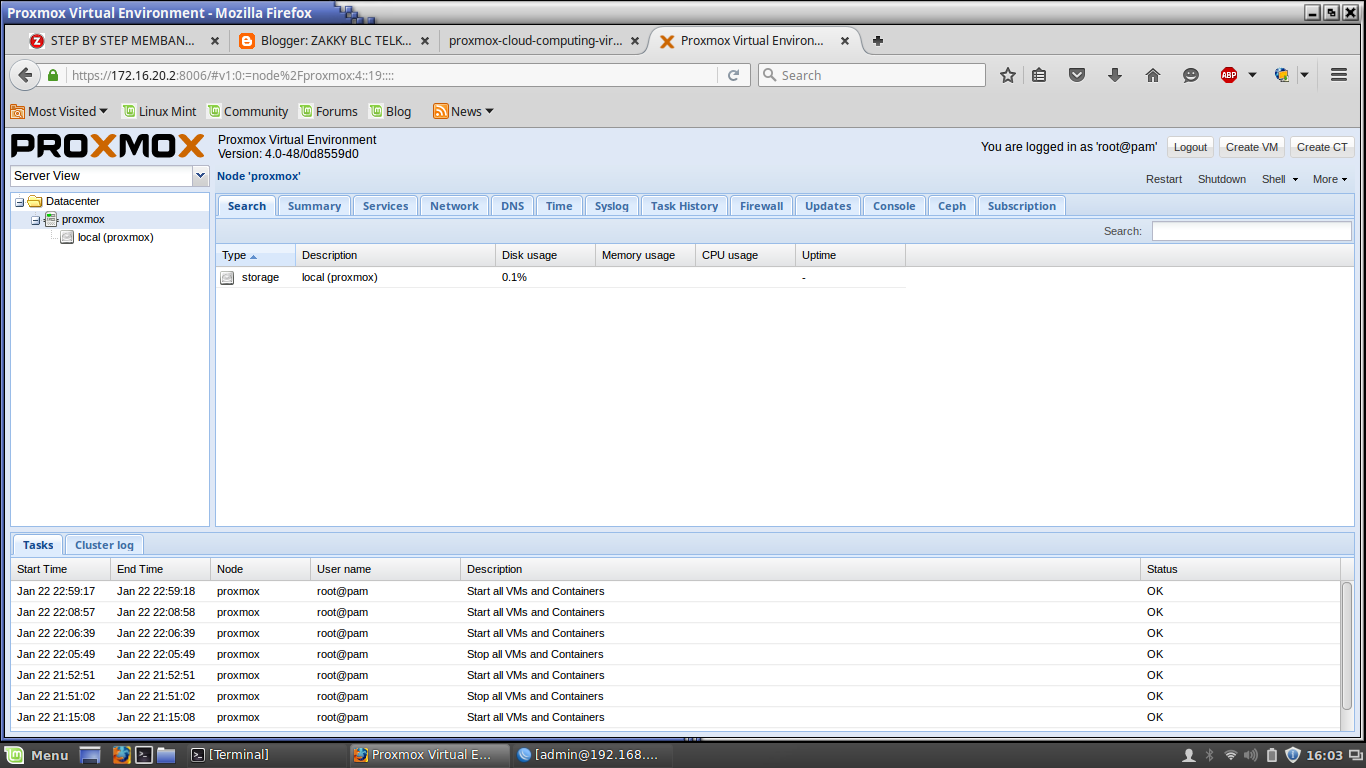Bookmark this page with the star icon
Viewport: 1366px width, 768px height.
coord(1008,75)
